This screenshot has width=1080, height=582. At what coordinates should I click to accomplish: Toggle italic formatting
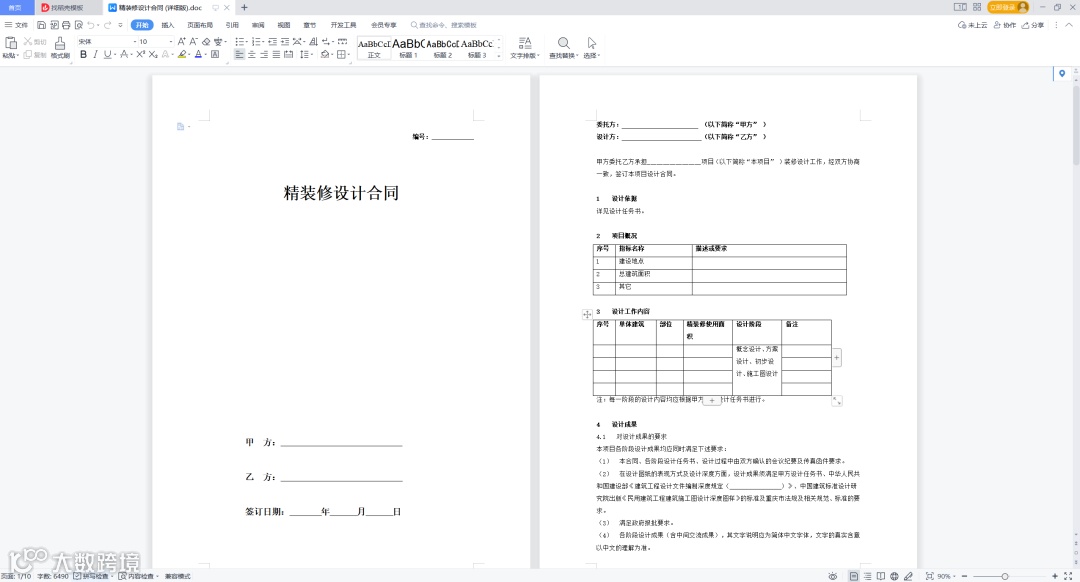pyautogui.click(x=95, y=54)
